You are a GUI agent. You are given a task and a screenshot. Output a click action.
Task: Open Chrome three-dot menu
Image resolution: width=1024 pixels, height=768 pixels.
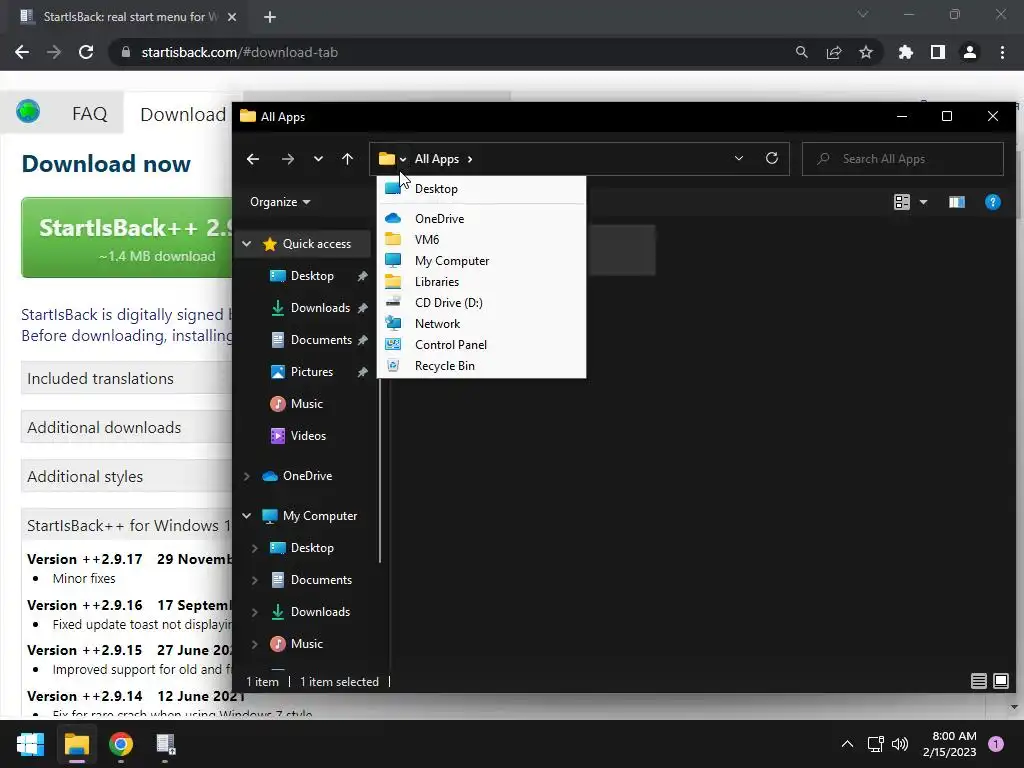click(1002, 52)
